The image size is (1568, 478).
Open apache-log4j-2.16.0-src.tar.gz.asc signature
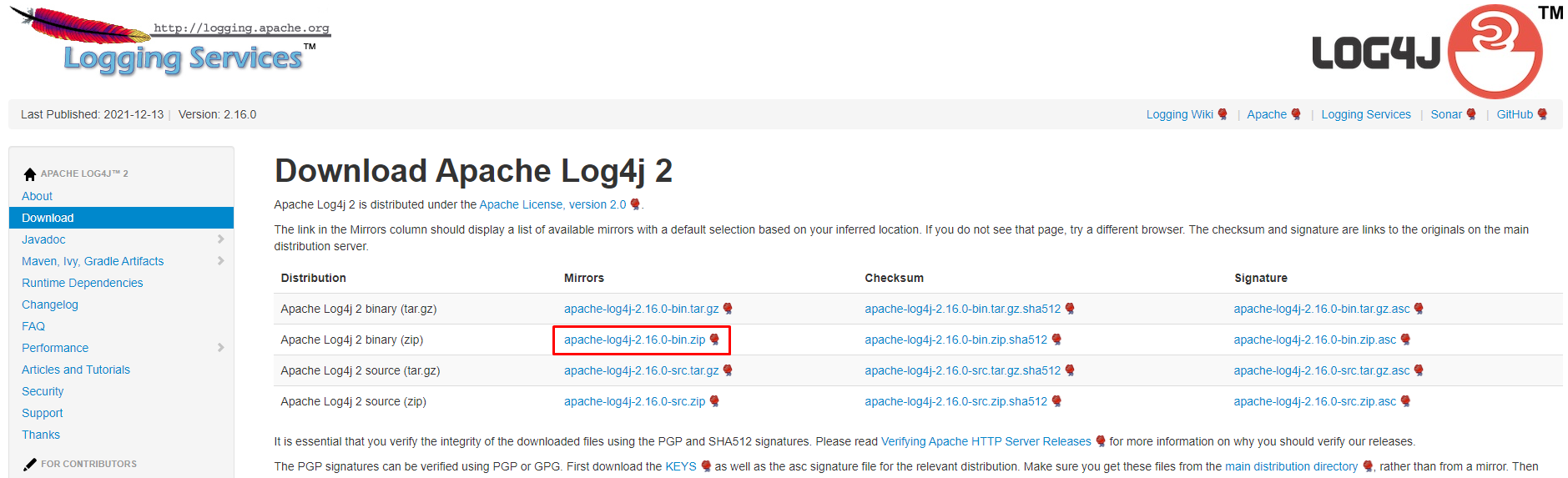pos(1321,370)
